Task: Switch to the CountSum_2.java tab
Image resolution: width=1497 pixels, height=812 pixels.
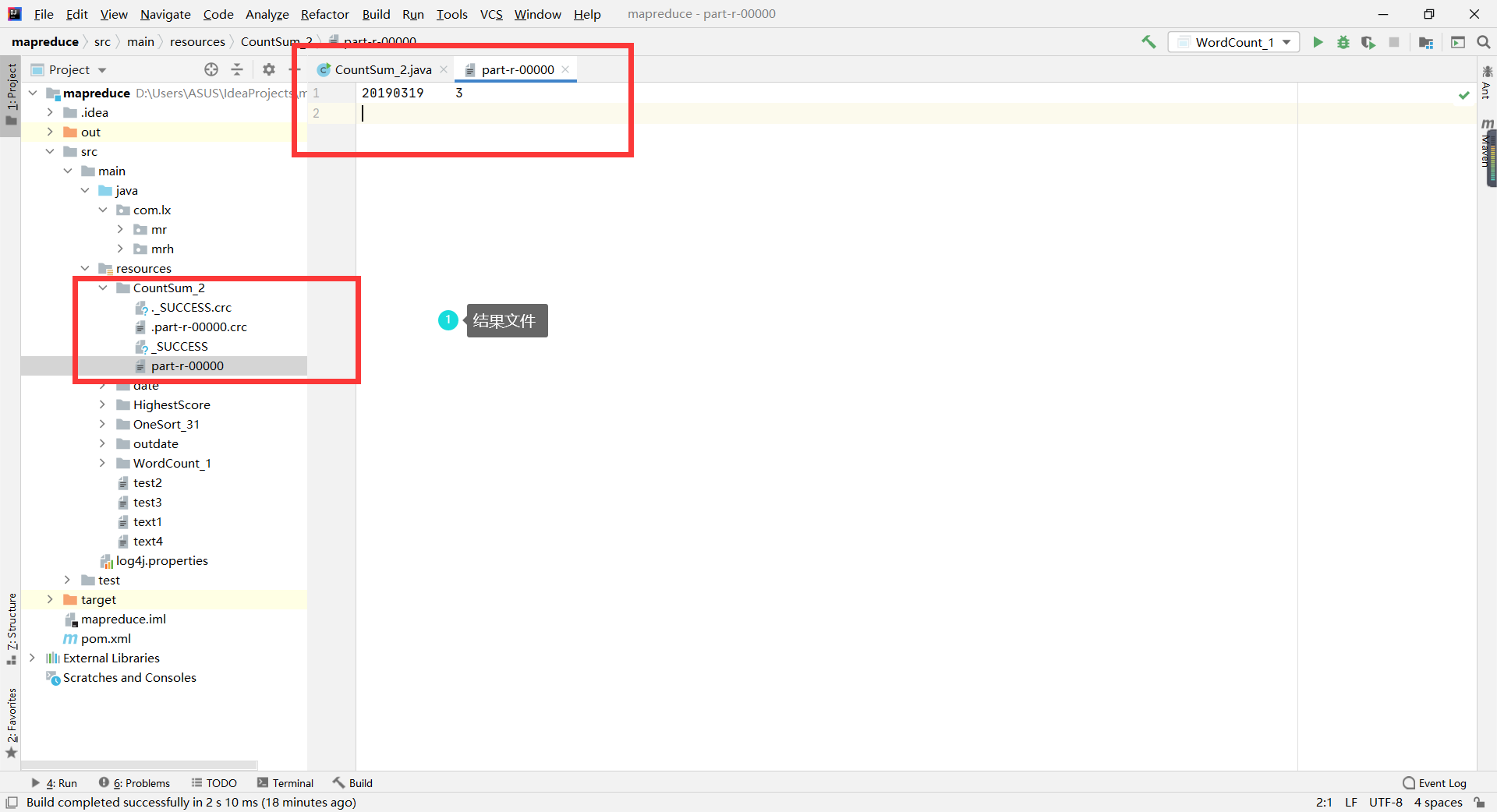Action: 382,69
